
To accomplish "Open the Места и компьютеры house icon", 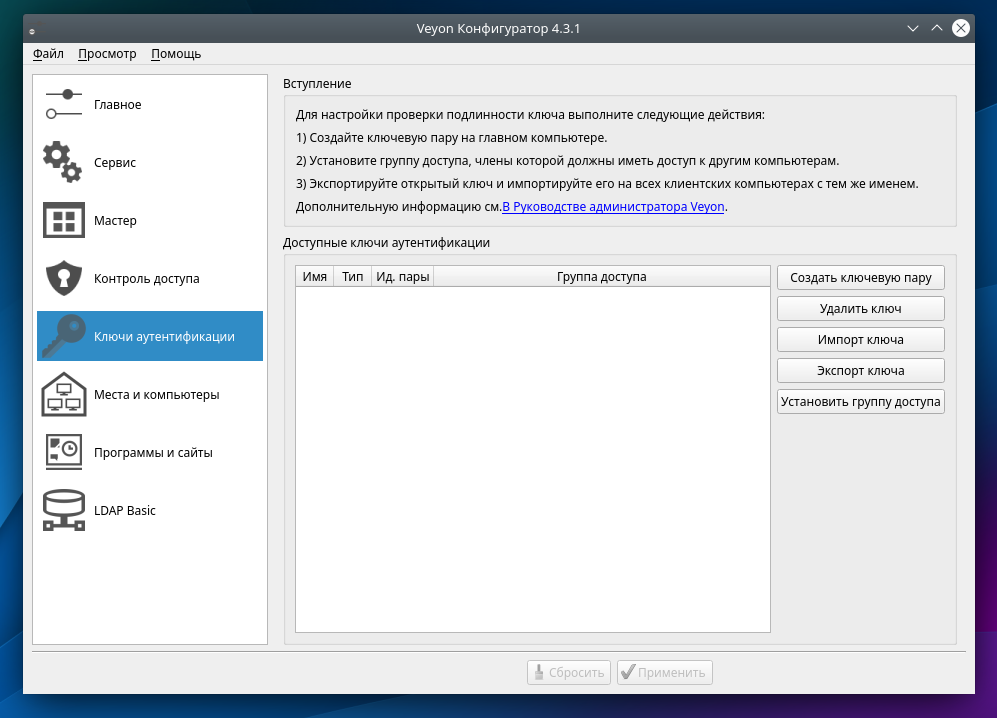I will [x=64, y=394].
